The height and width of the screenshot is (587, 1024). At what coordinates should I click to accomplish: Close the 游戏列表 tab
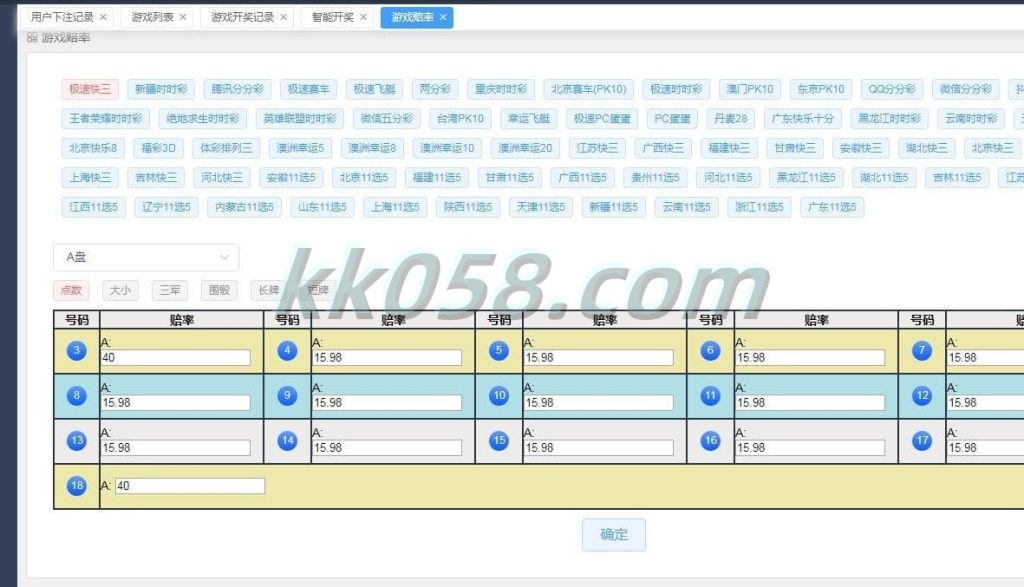(183, 17)
